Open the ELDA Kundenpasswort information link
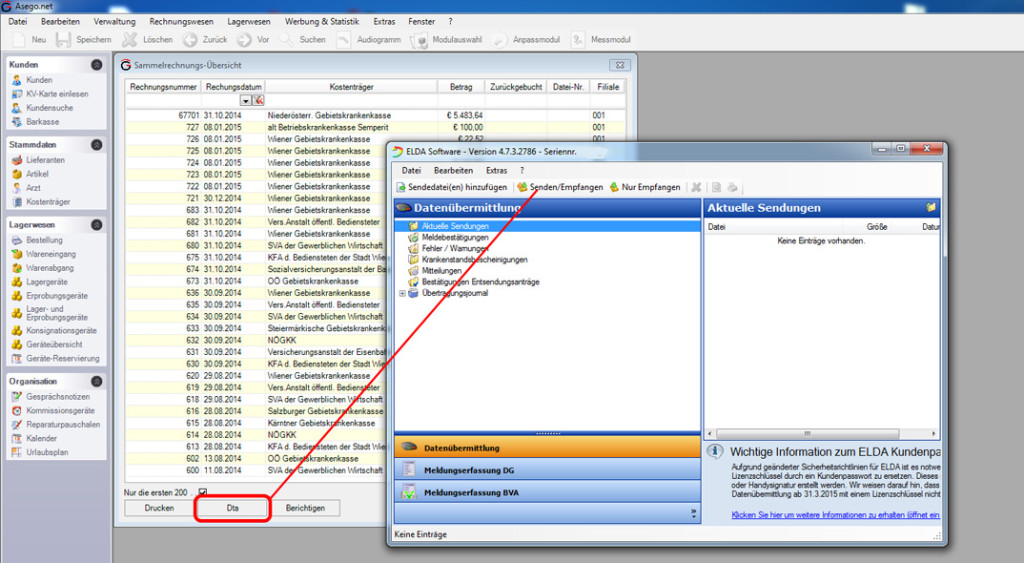Screen dimensions: 1024x563 [835, 515]
